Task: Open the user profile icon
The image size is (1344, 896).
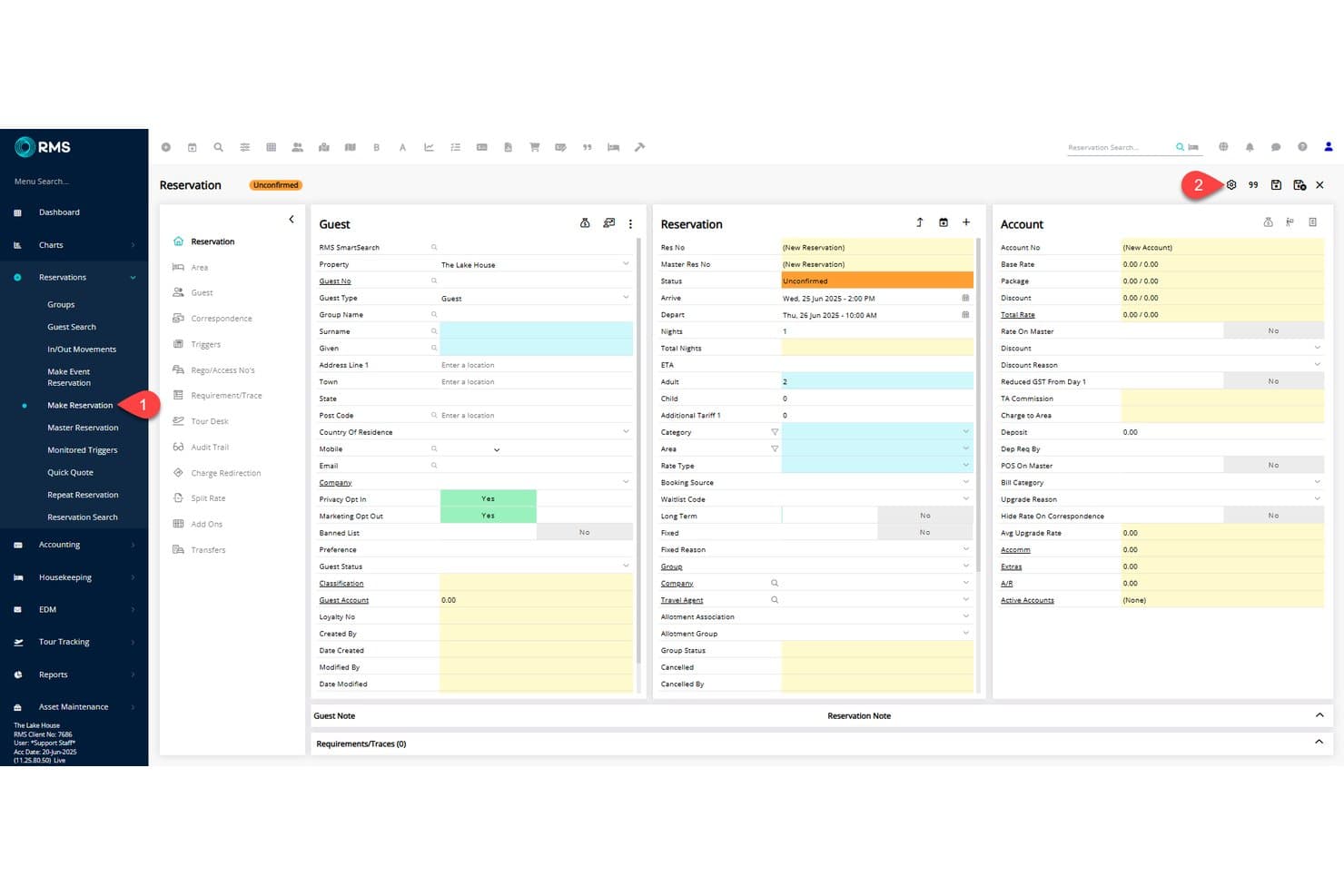Action: point(1329,147)
